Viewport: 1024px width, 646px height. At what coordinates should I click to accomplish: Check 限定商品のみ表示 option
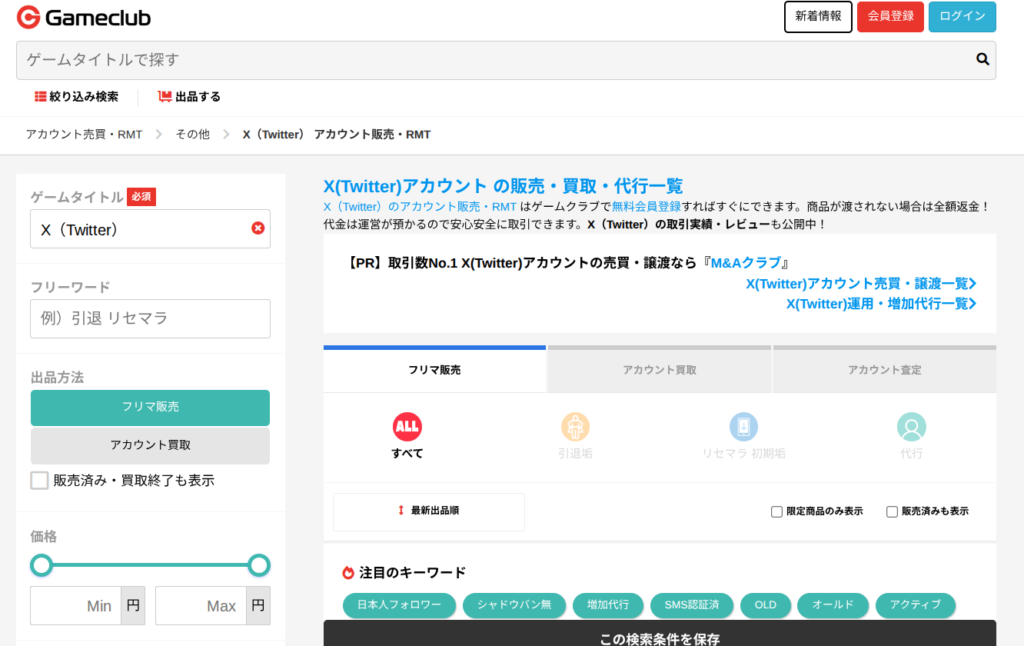(x=777, y=512)
